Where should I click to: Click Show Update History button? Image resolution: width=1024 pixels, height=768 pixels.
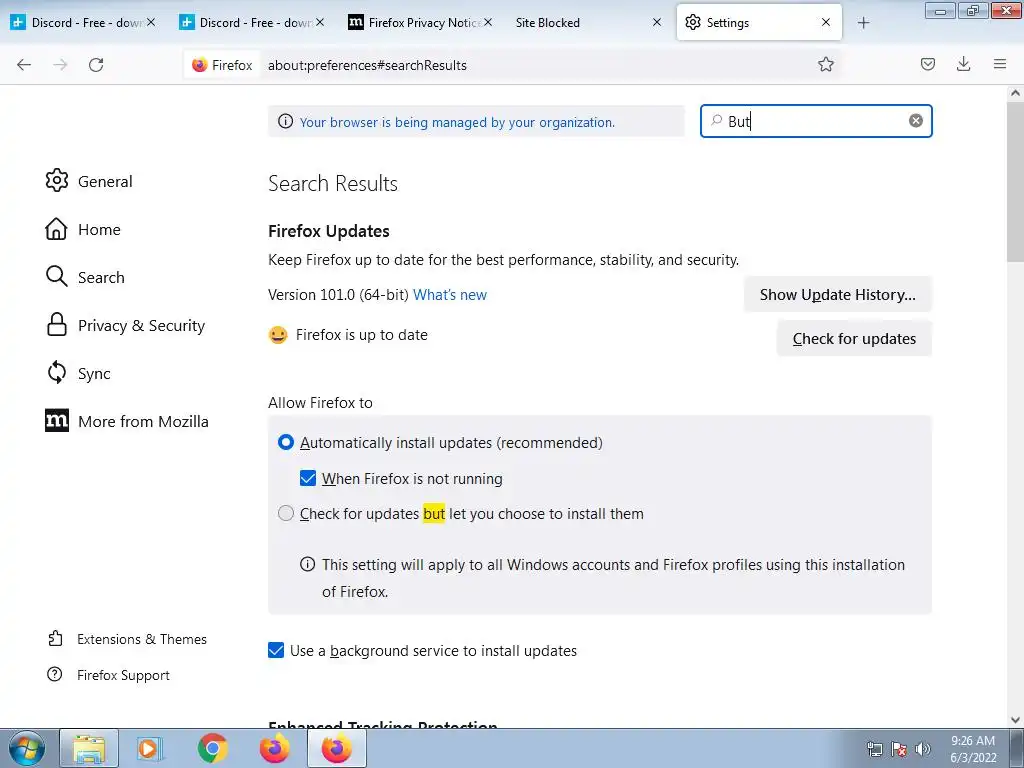click(x=837, y=295)
